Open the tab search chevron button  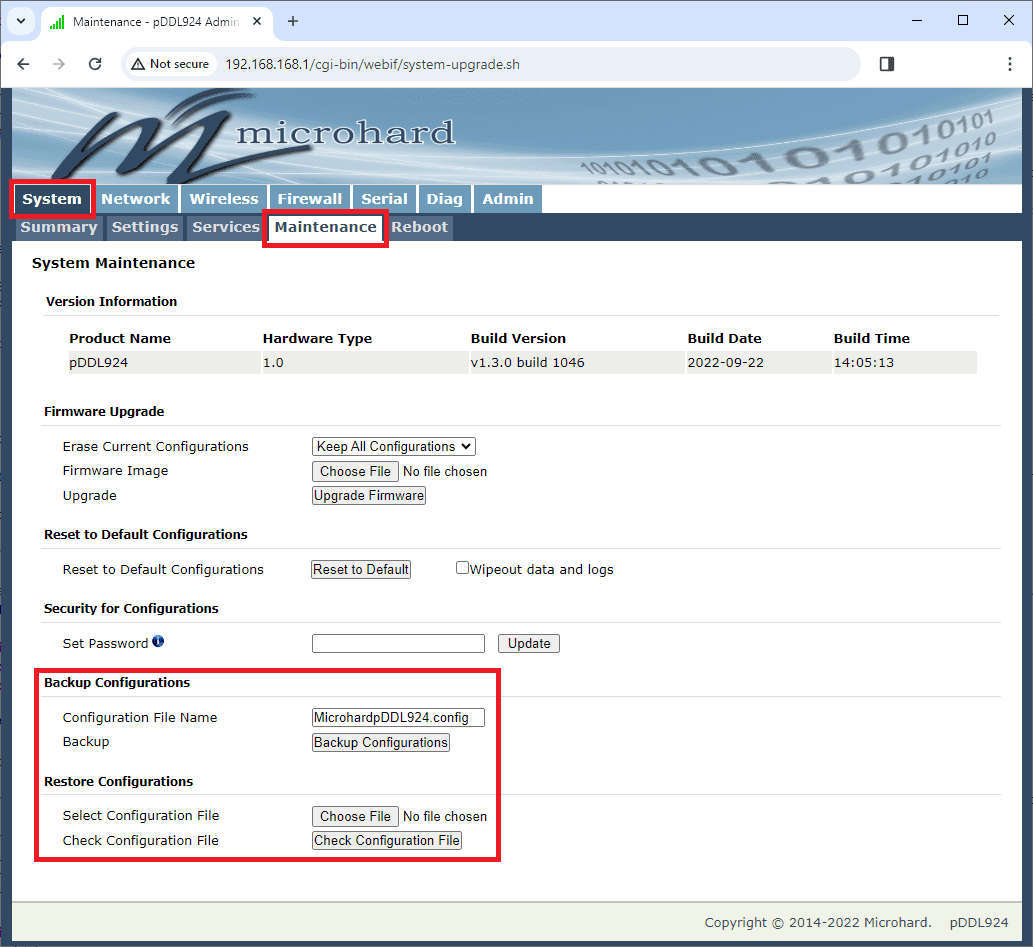20,21
